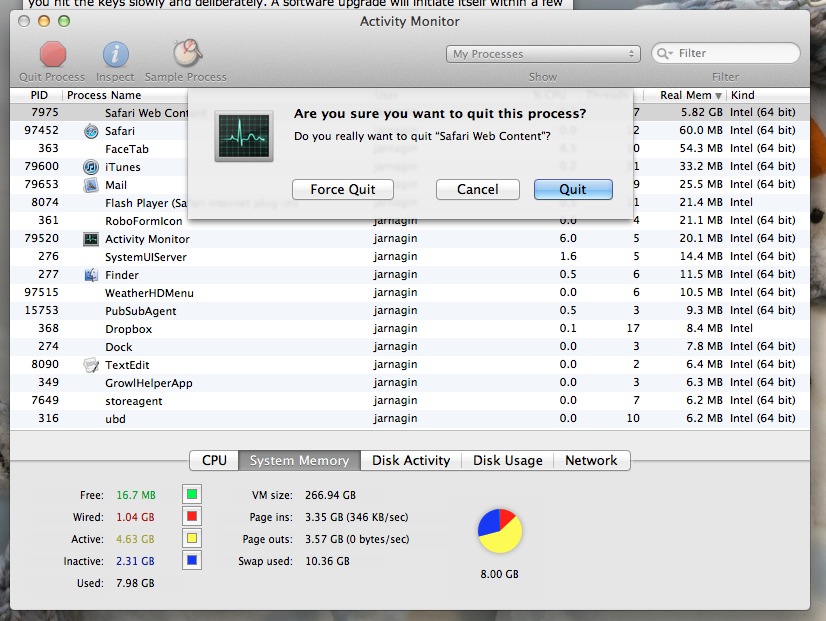Click the 5.82 GB real memory value
826x621 pixels.
click(x=701, y=113)
